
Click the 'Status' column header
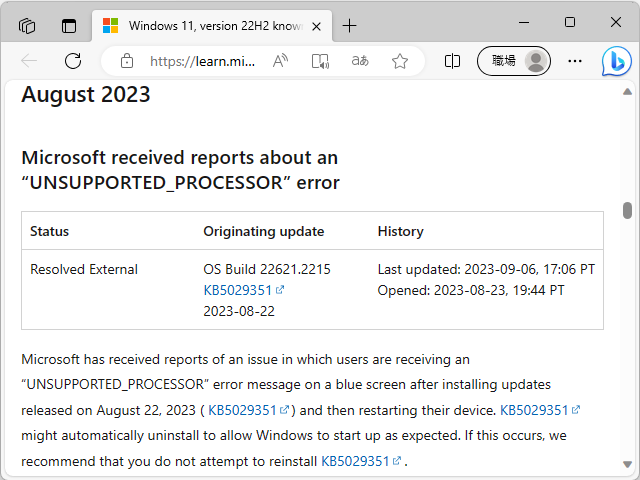click(x=49, y=231)
